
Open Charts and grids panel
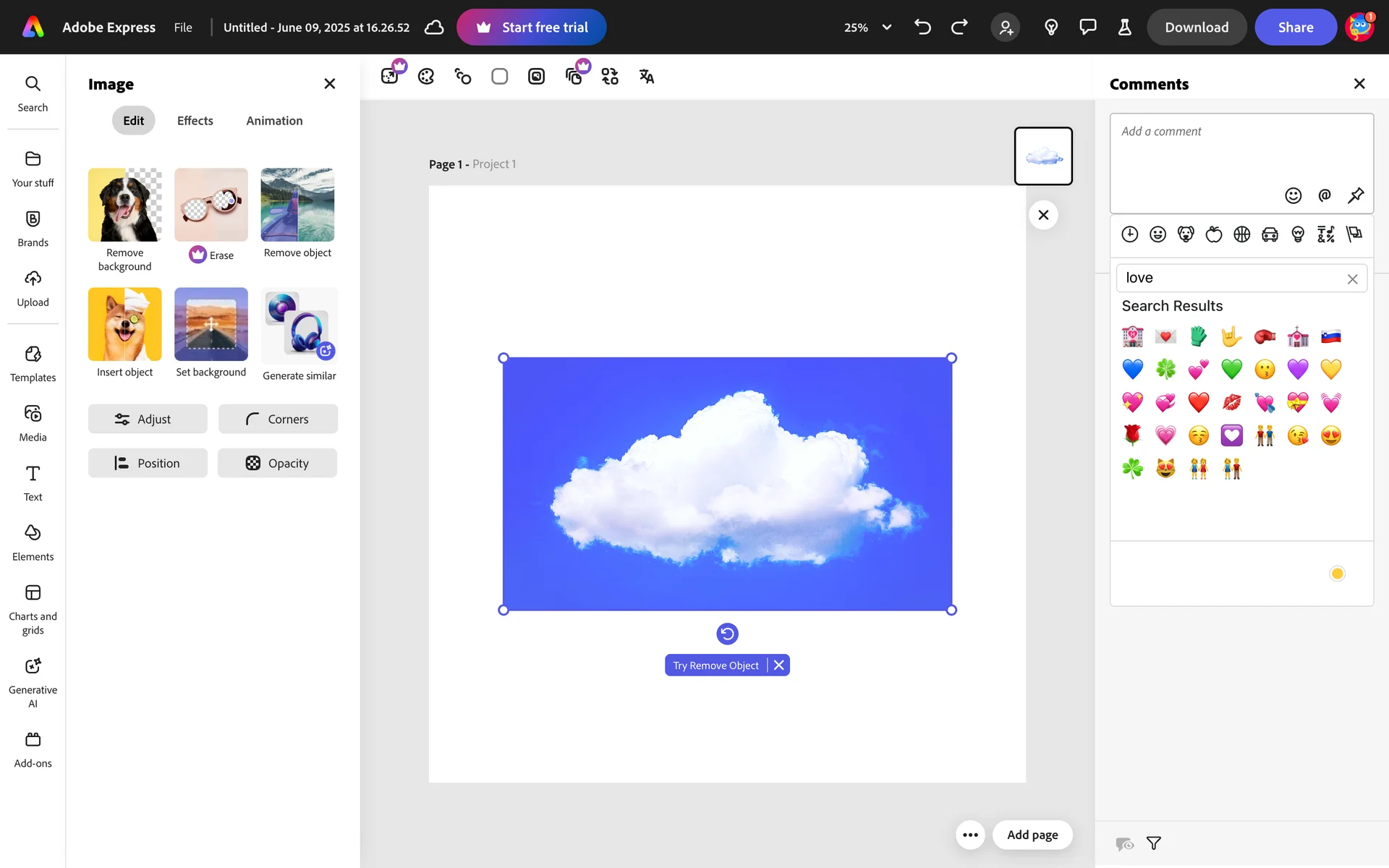(33, 609)
